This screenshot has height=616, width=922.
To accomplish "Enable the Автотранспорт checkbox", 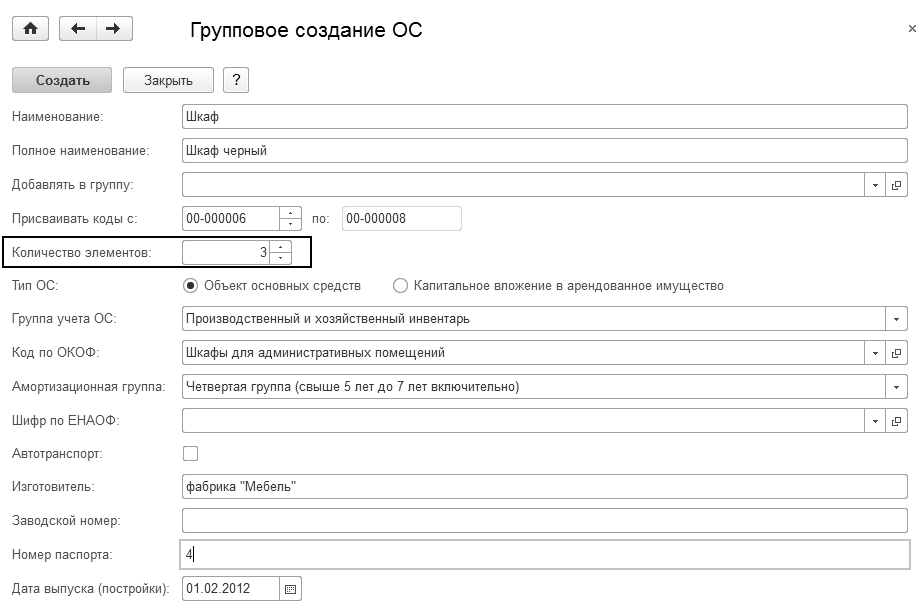I will coord(191,454).
